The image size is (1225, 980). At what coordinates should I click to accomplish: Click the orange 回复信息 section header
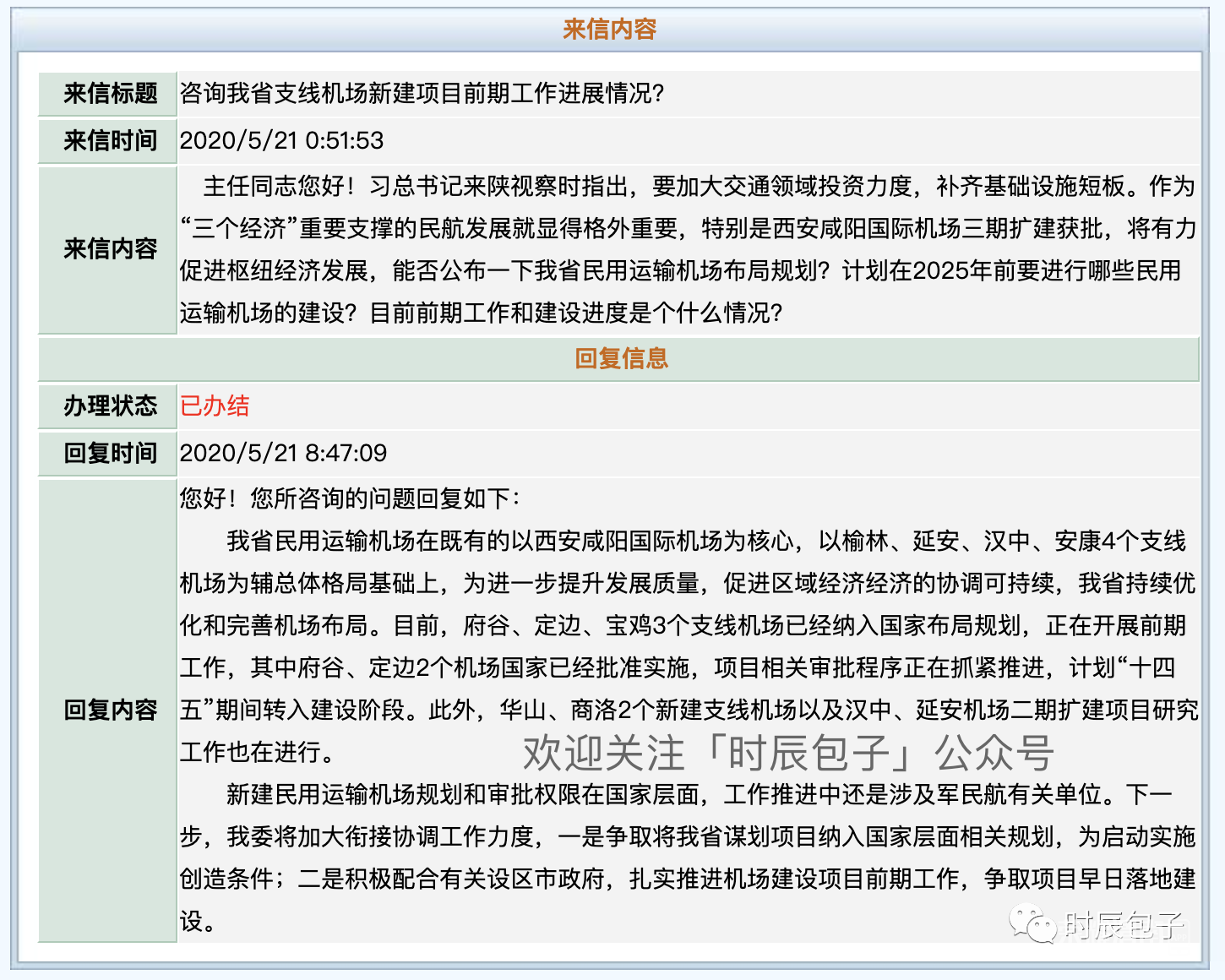[x=620, y=358]
